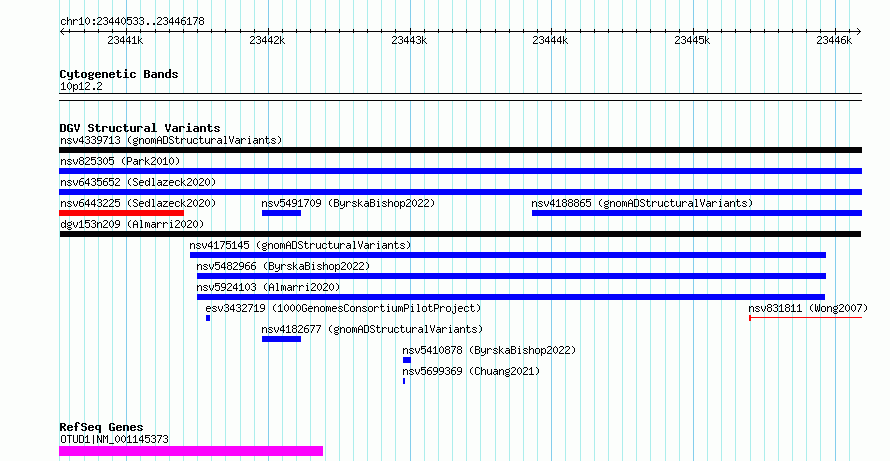The image size is (890, 461).
Task: Click the thin red nsv831811 line
Action: coord(806,318)
